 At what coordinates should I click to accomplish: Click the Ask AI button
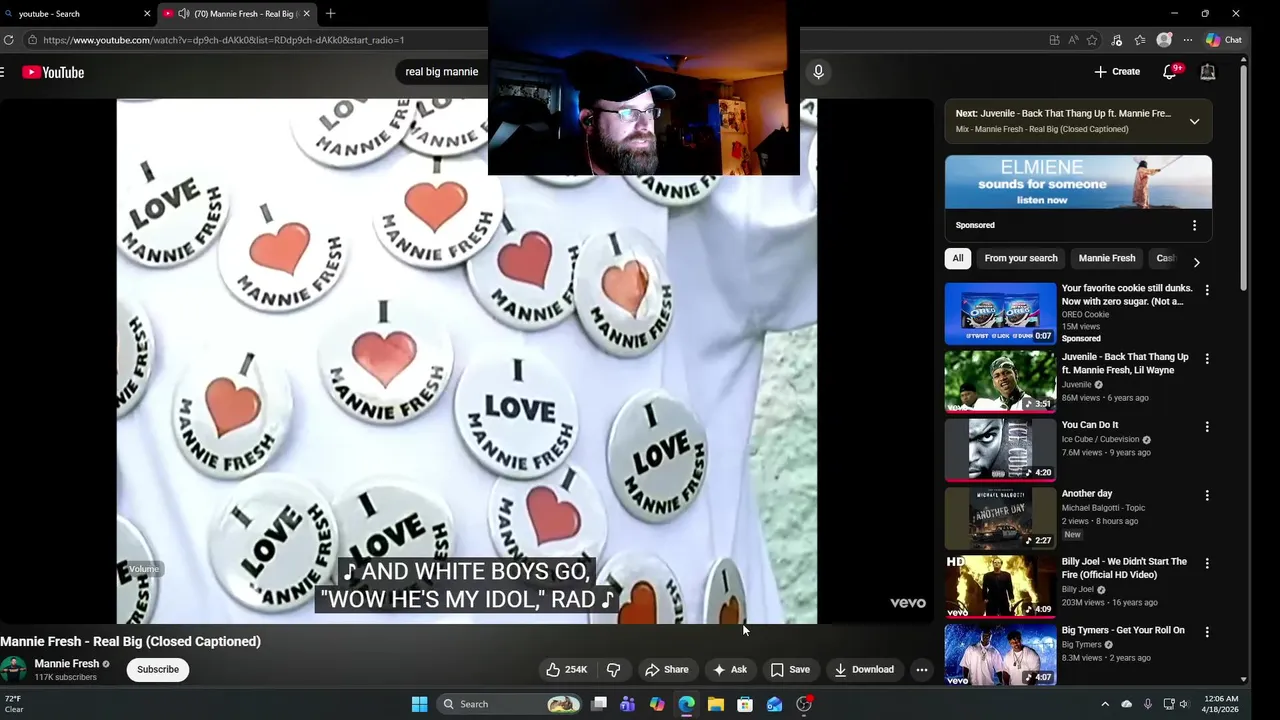tap(730, 670)
